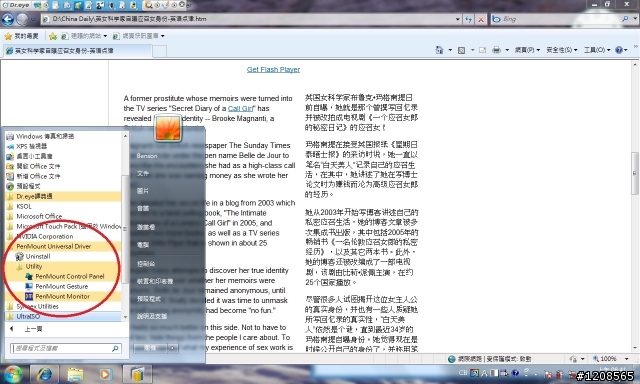Open Control Panel from Start menu right pane
This screenshot has height=384, width=640.
(x=146, y=264)
